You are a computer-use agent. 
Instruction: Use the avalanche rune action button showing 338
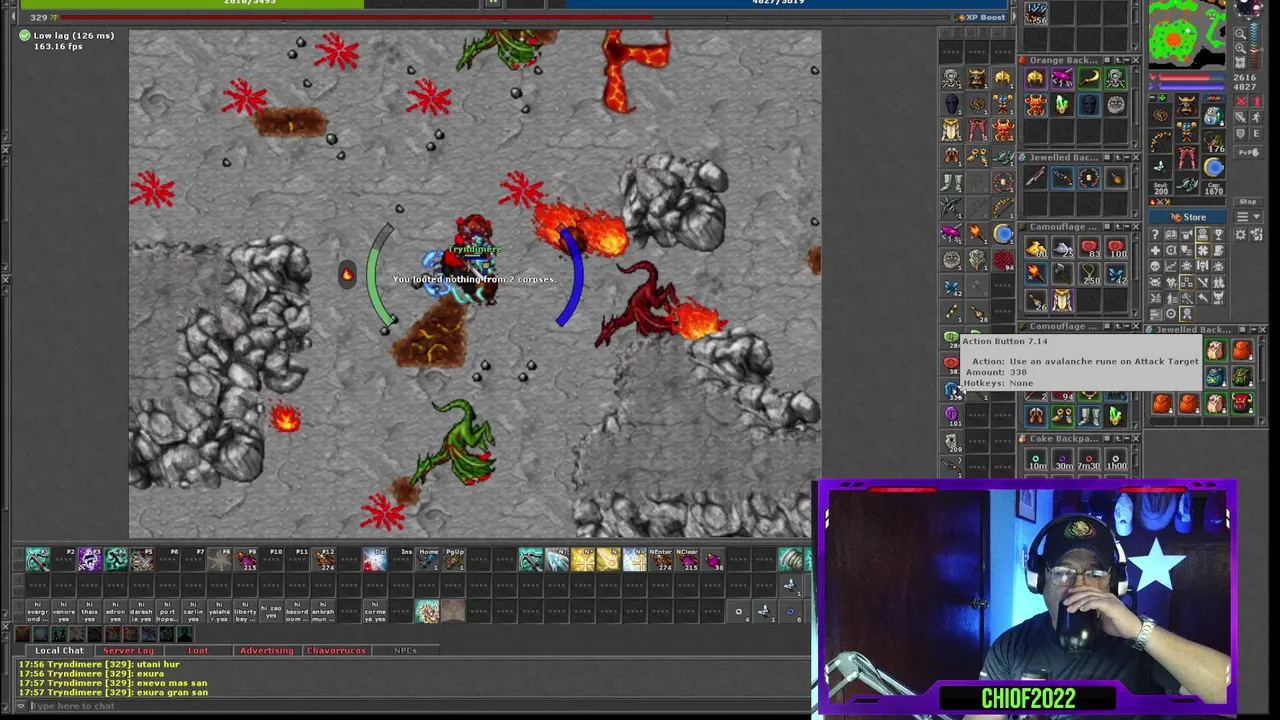952,389
